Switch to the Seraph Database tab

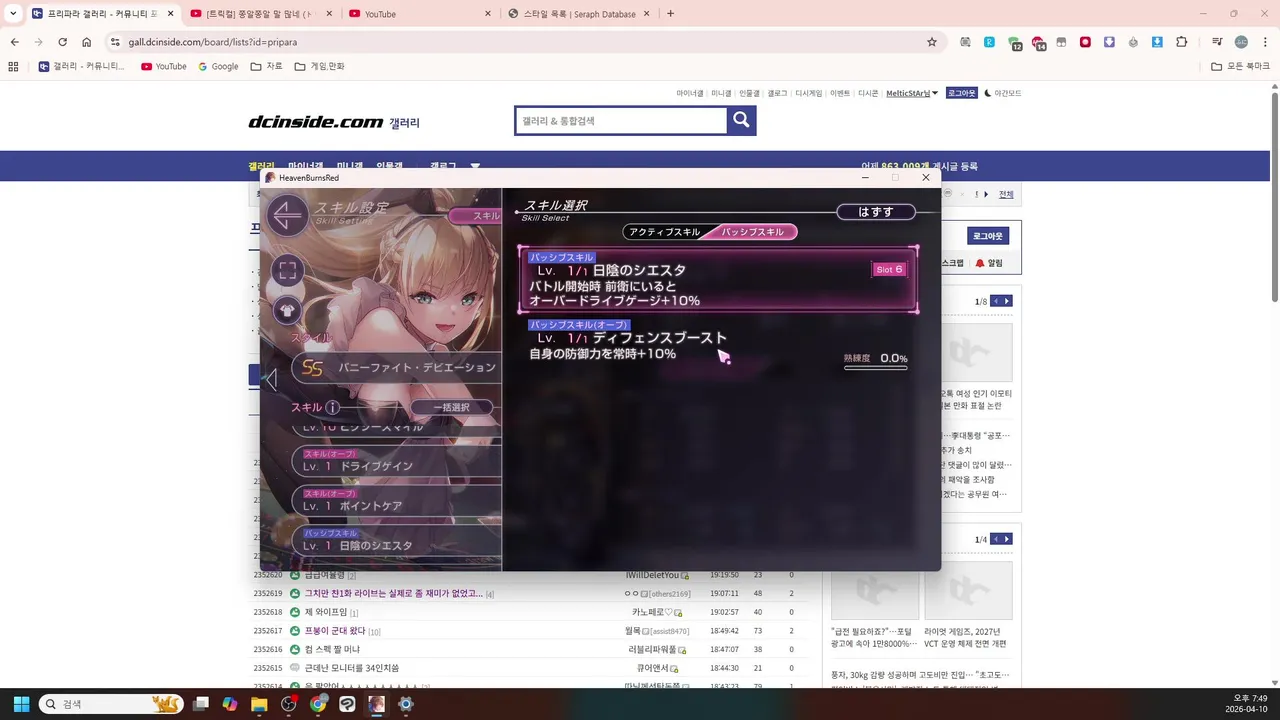click(578, 14)
